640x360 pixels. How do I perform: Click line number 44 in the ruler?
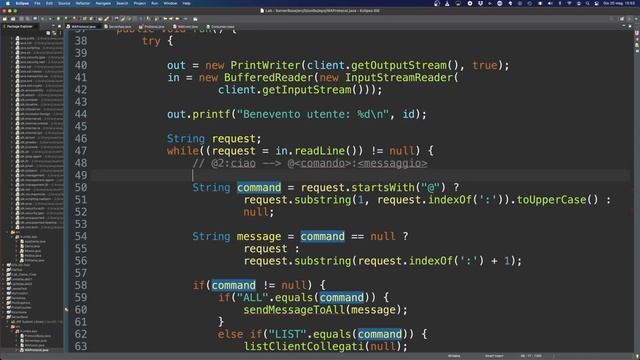(81, 114)
